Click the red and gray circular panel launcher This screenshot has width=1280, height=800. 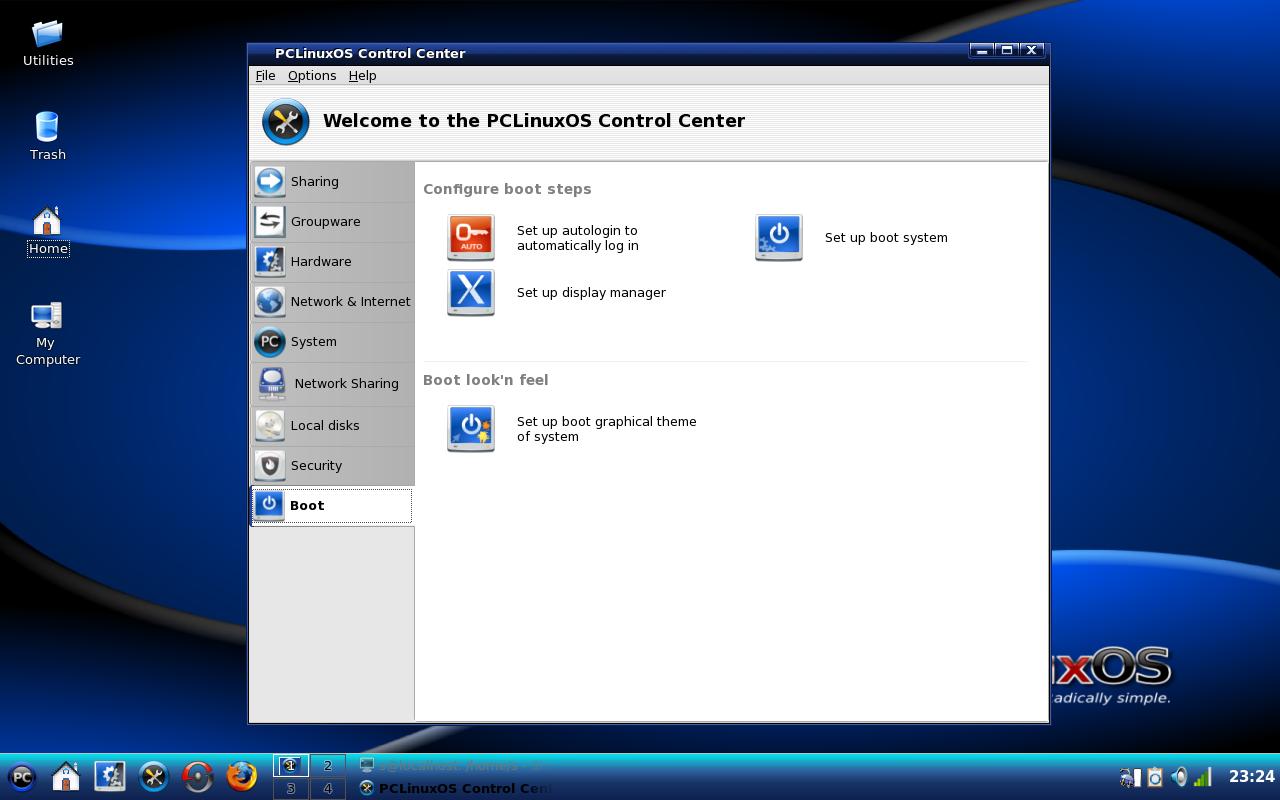[198, 777]
